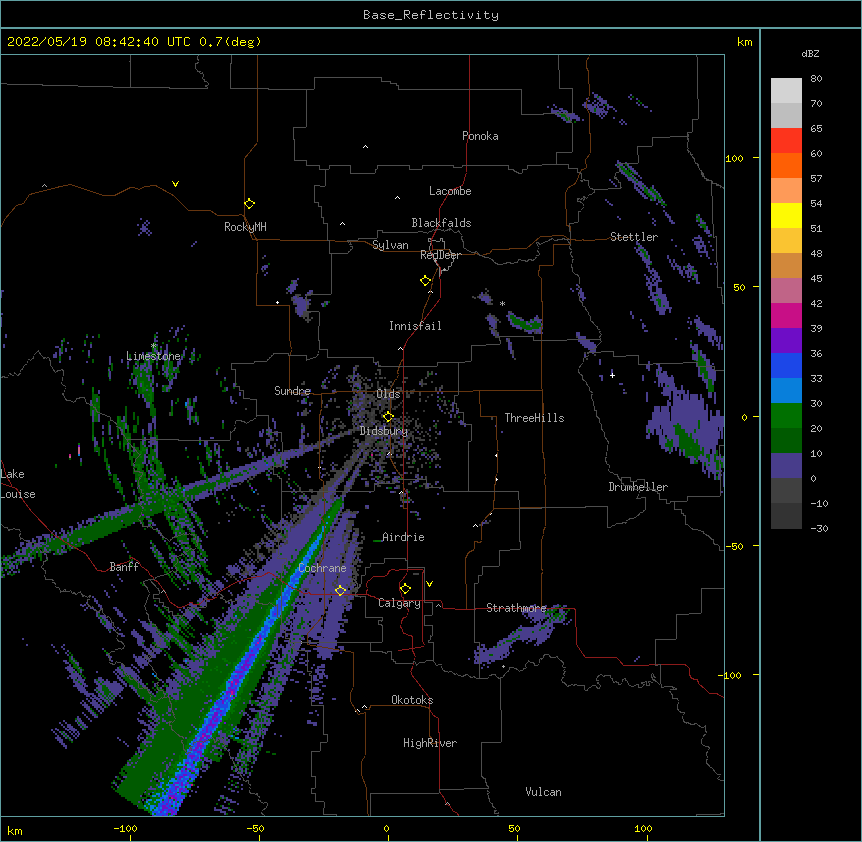The height and width of the screenshot is (842, 862).
Task: Pick the slate purple 10–0 dBZ swatch
Action: click(786, 466)
